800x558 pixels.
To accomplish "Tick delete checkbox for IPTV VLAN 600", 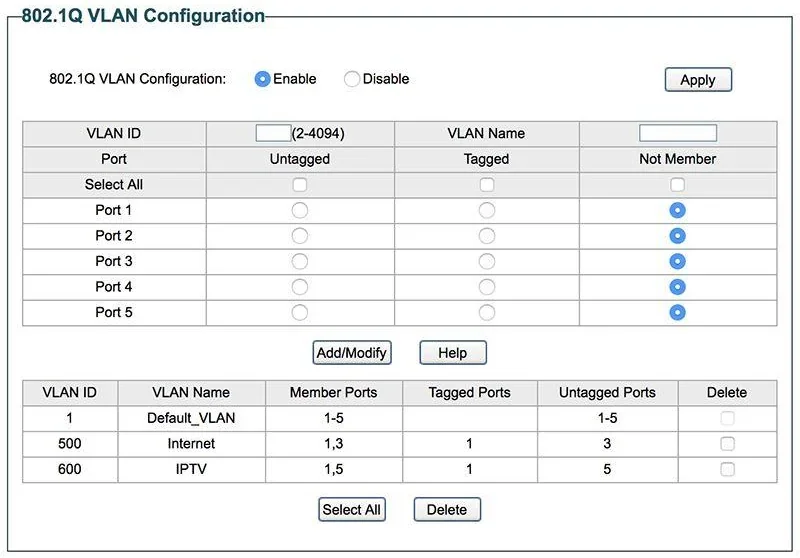I will coord(727,469).
